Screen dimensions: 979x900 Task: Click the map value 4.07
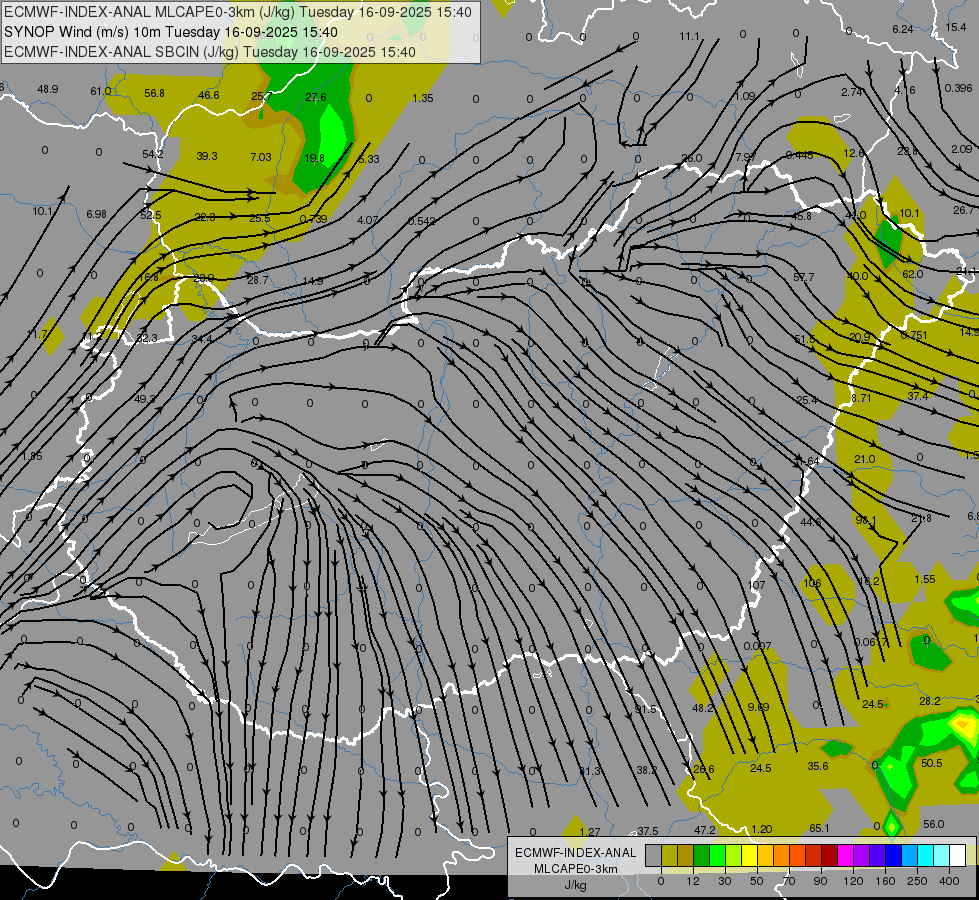[x=367, y=220]
